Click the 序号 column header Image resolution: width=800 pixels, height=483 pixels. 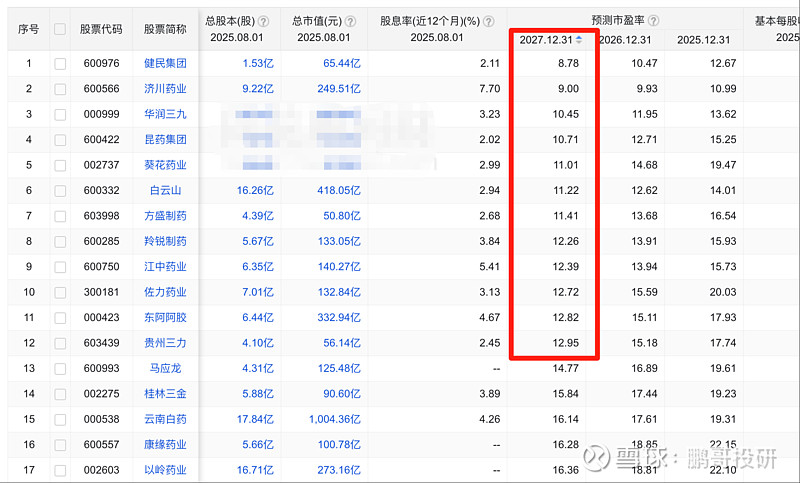(29, 29)
